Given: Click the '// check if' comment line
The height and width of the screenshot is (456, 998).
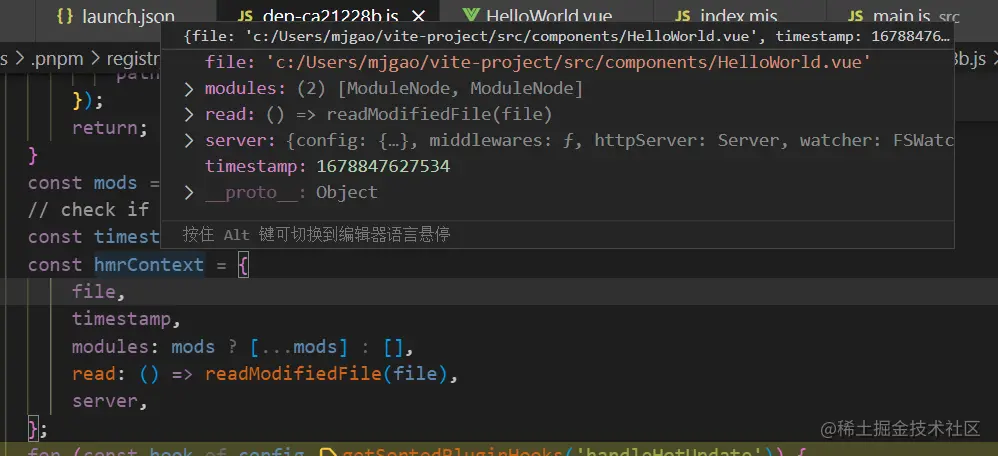Looking at the screenshot, I should [x=88, y=210].
